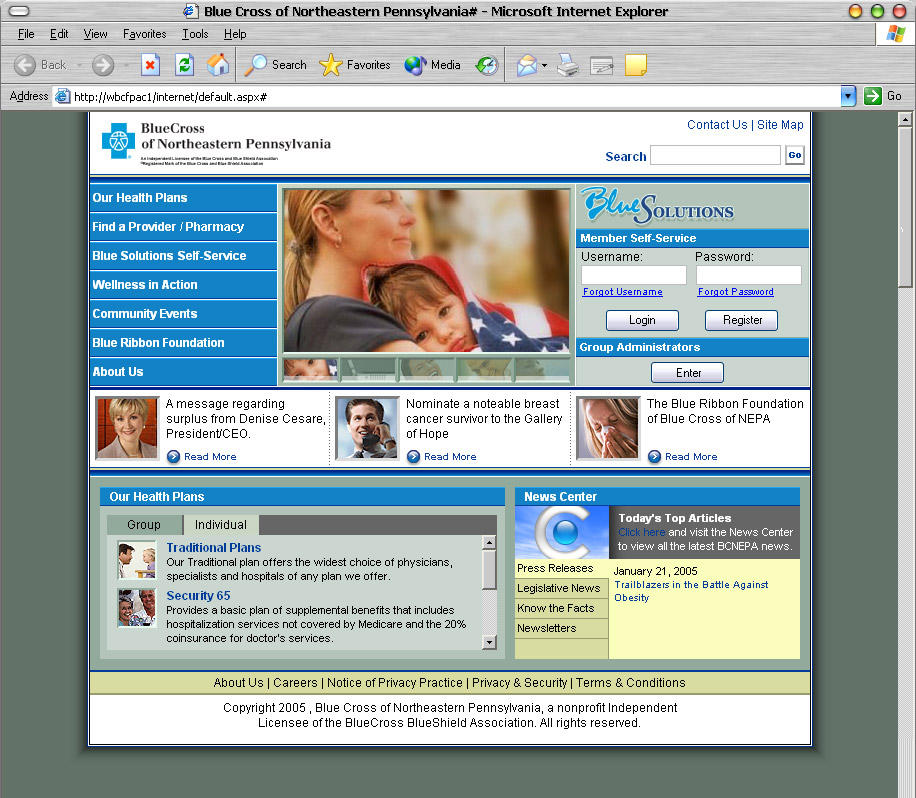Screen dimensions: 916x798
Task: Open the Traditional Plans link
Action: 213,547
